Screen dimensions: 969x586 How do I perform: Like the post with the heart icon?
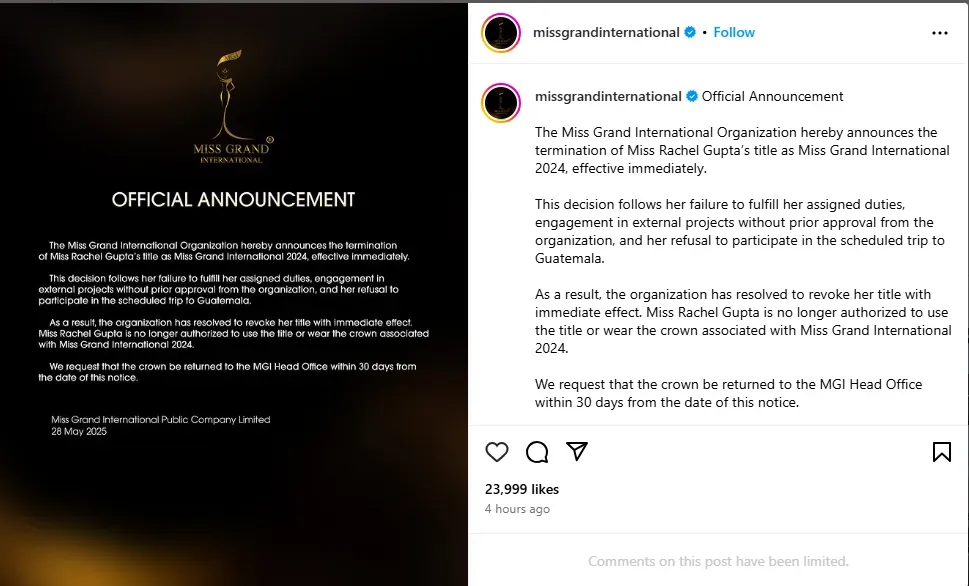click(x=497, y=452)
